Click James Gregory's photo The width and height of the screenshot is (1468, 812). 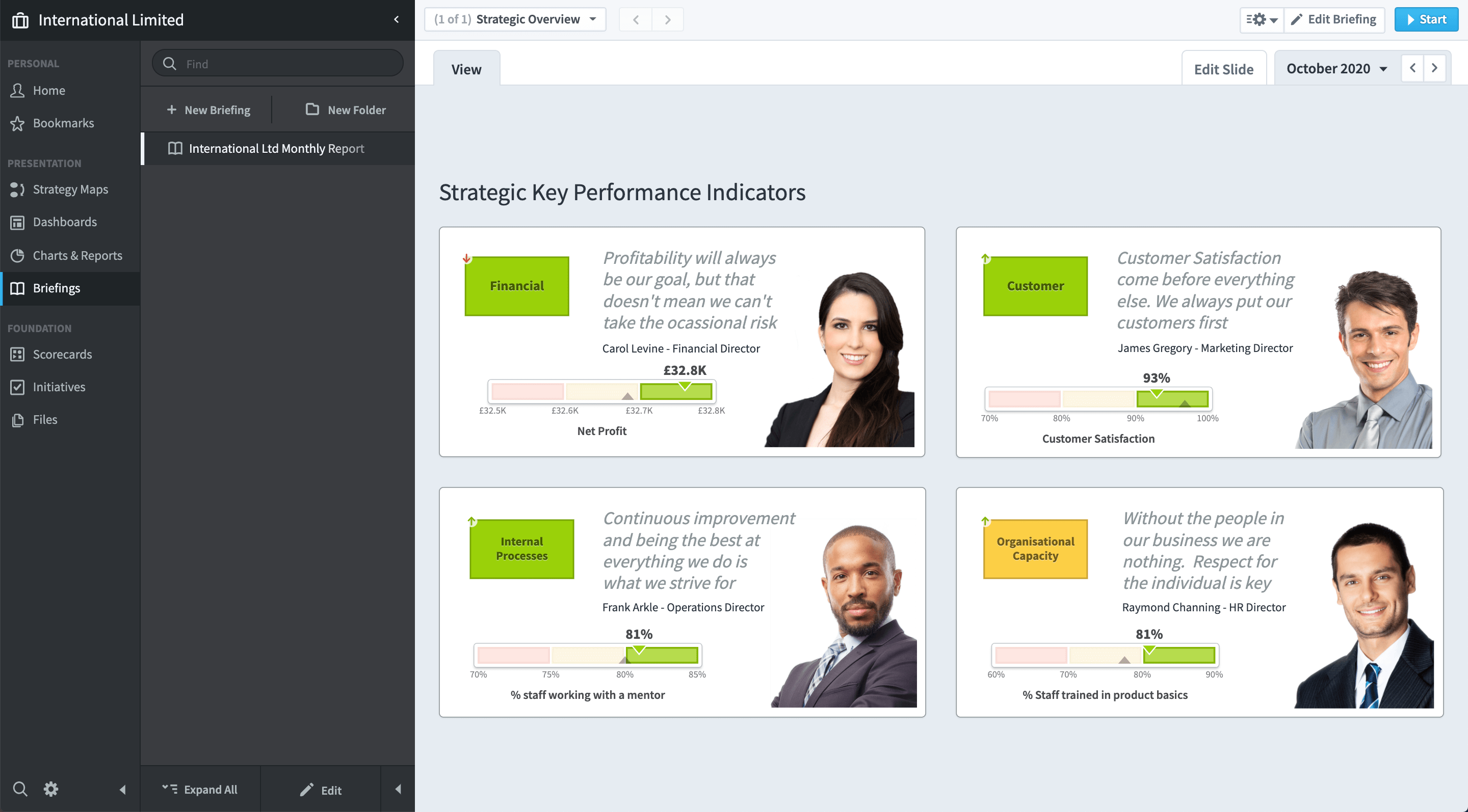click(1363, 360)
